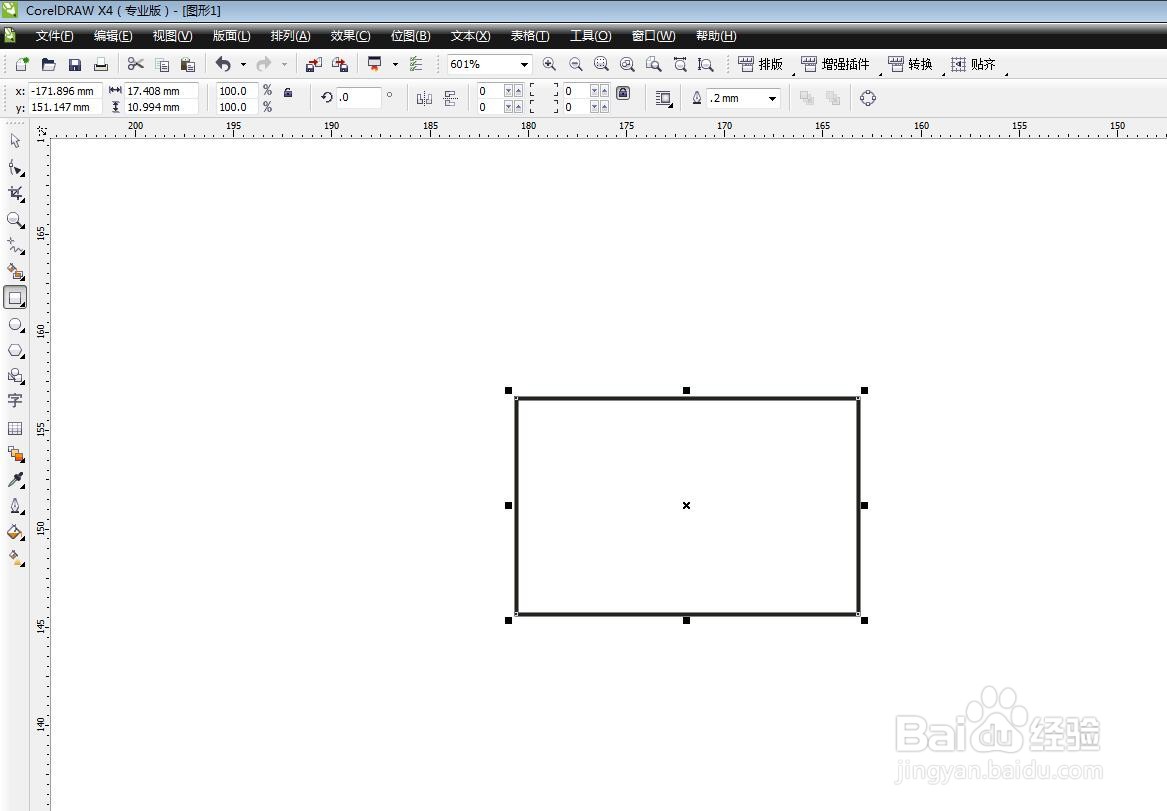Click the 转换 toolbar button
The image size is (1167, 811).
click(x=910, y=65)
